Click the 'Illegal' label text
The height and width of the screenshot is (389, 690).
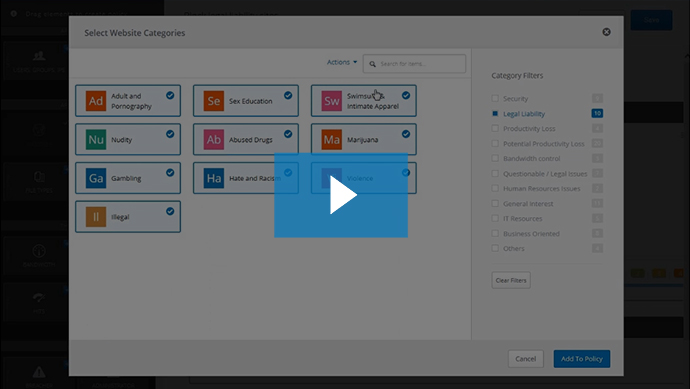pyautogui.click(x=120, y=217)
